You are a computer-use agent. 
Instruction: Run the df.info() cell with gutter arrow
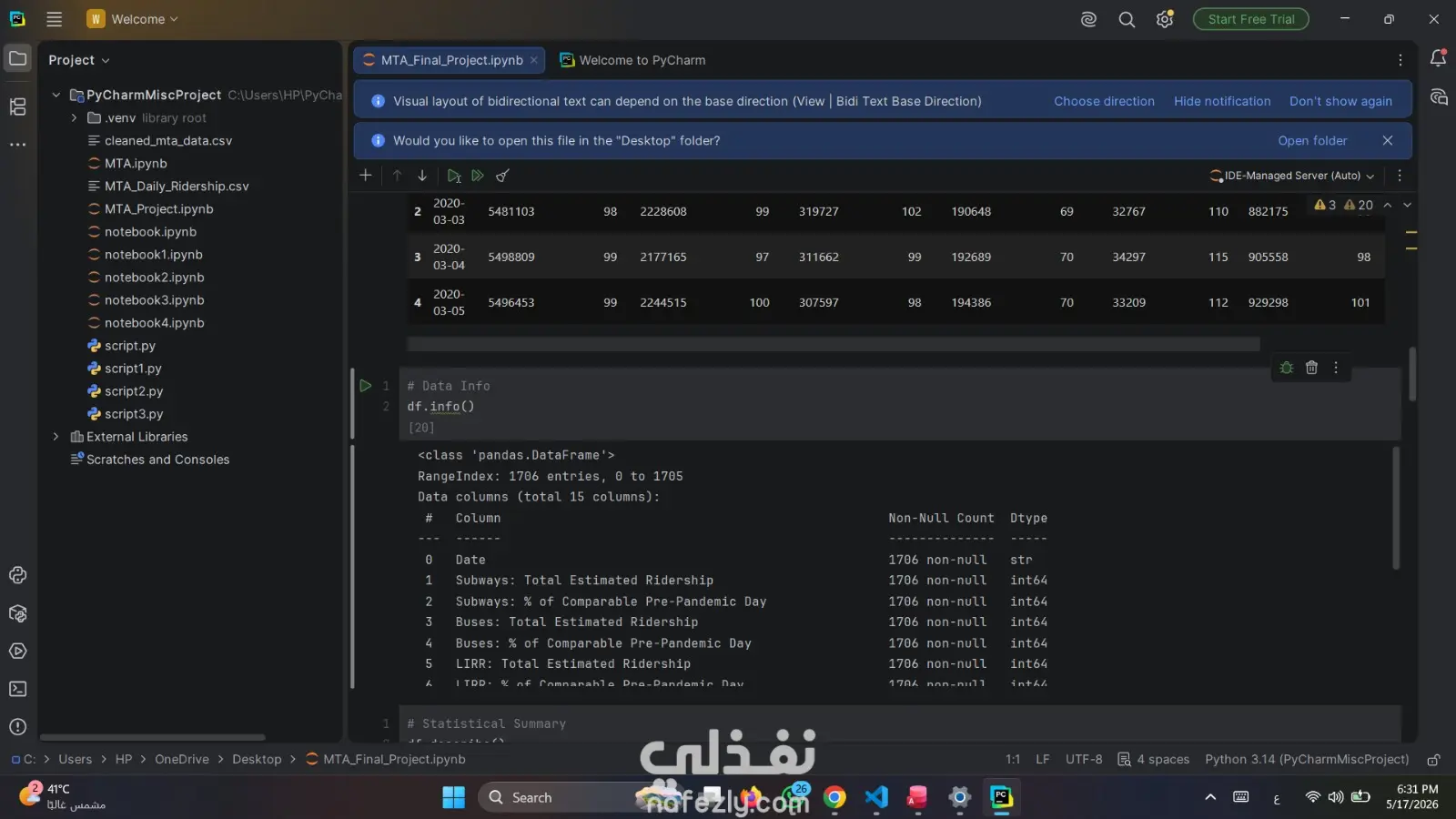[x=365, y=386]
